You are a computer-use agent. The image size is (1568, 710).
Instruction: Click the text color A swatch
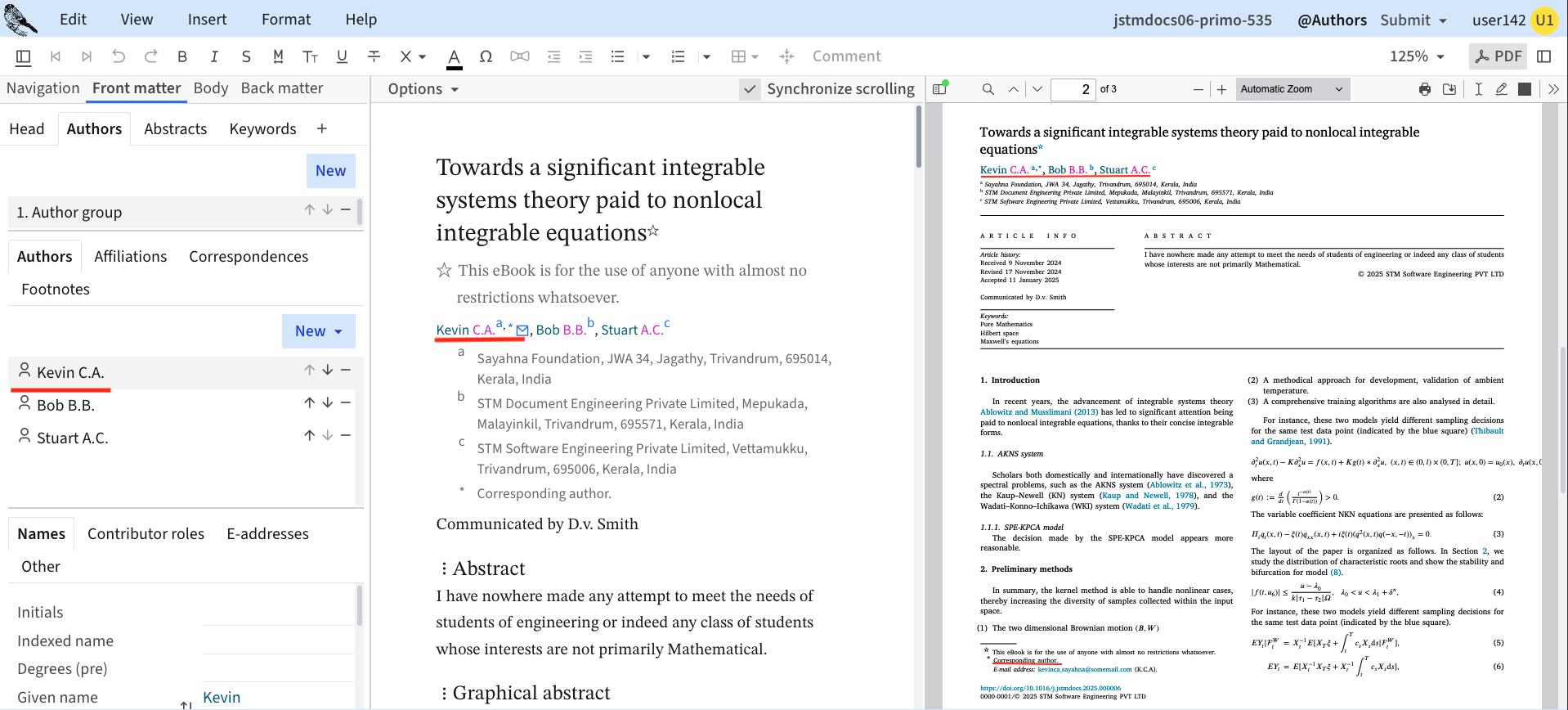[454, 56]
